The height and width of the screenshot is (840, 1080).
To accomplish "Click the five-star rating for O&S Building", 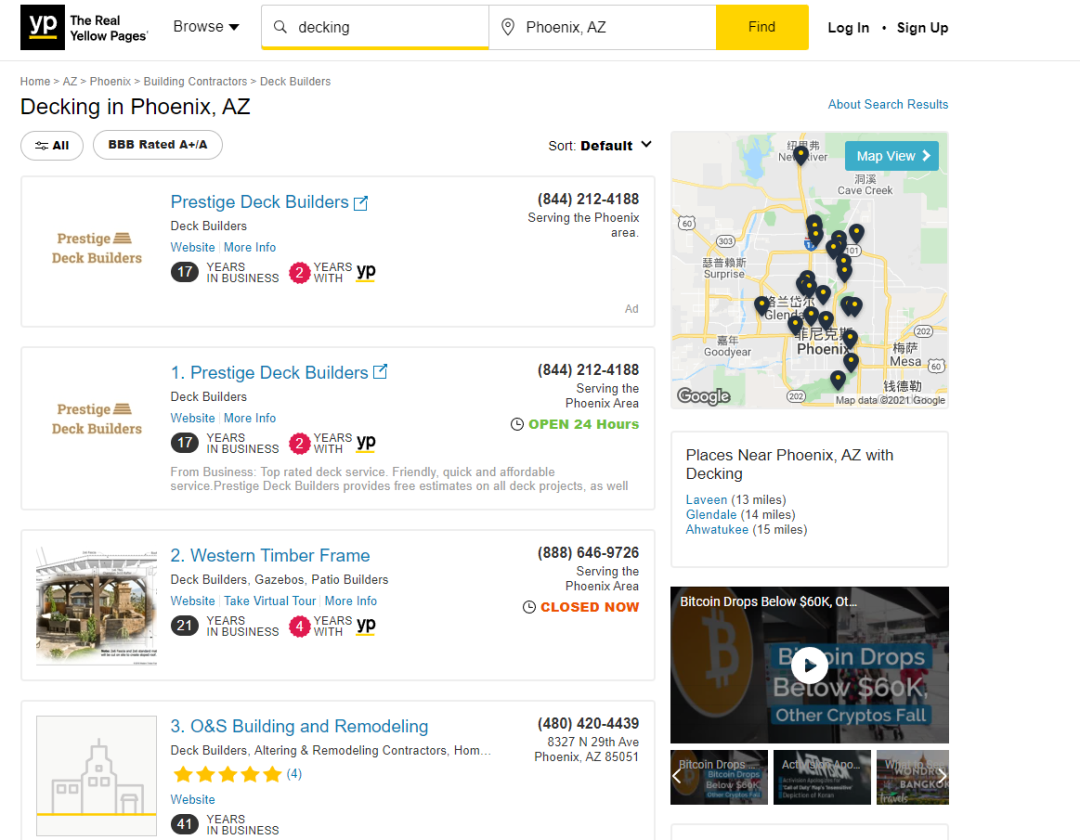I will click(x=227, y=774).
